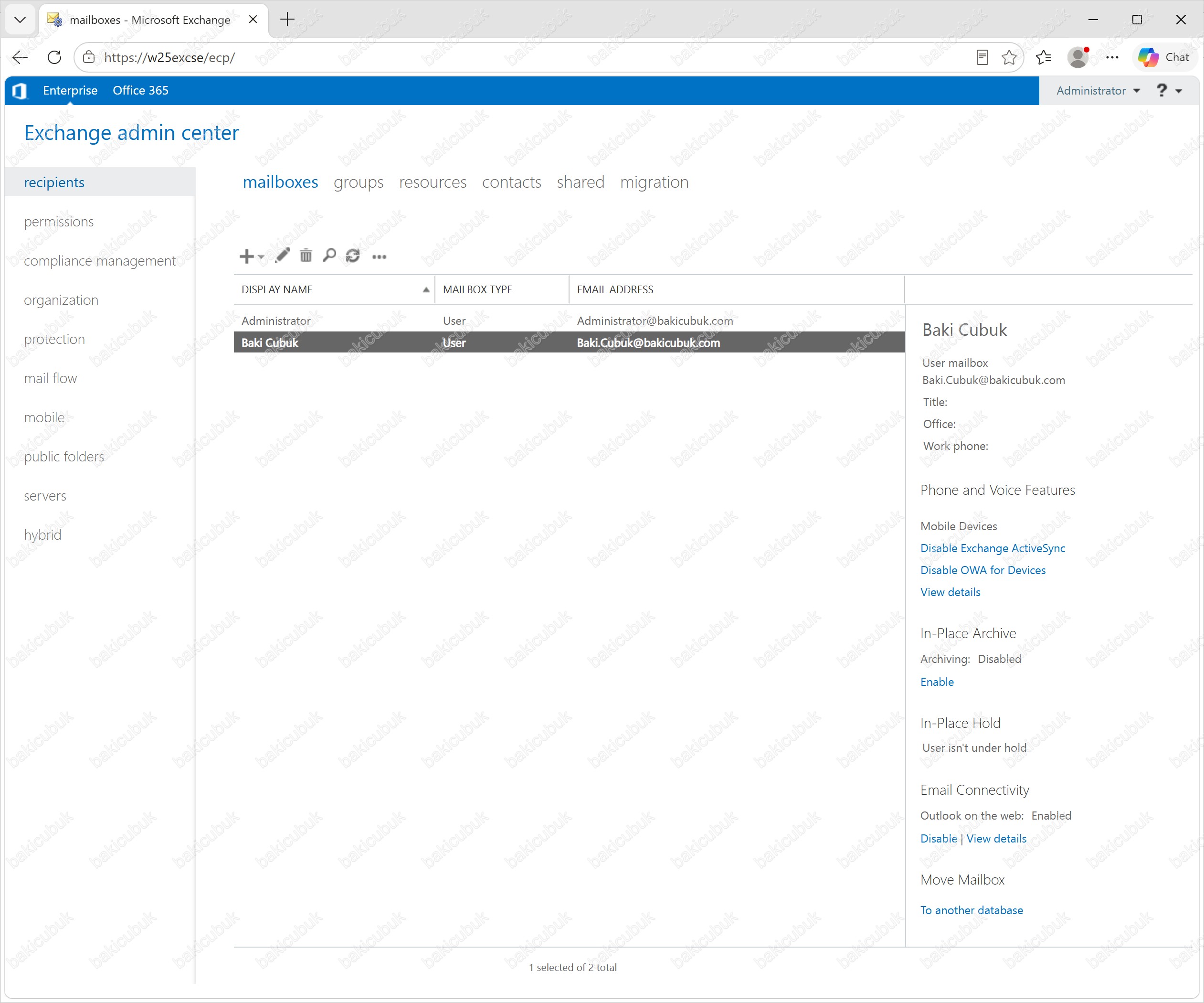Open immersive reader icon in address bar
Image resolution: width=1204 pixels, height=1003 pixels.
point(982,57)
